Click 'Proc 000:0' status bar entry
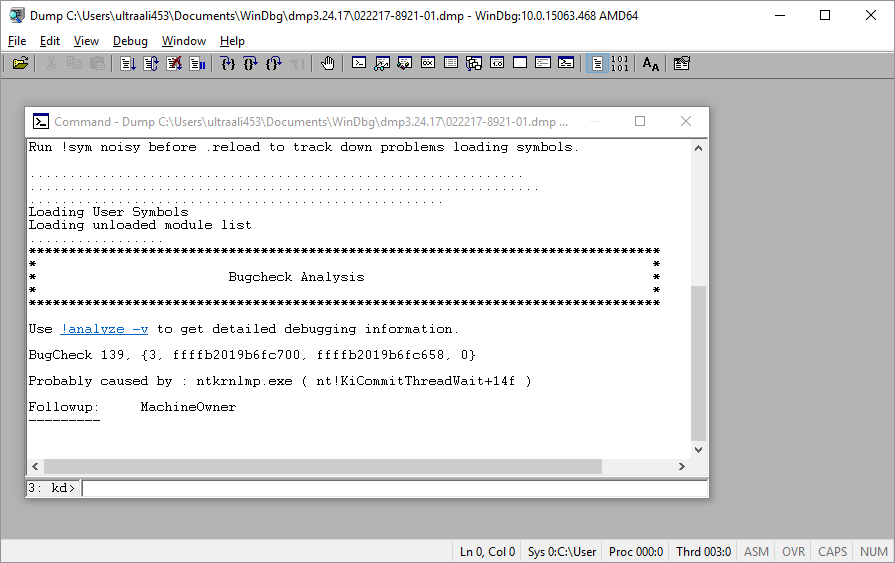The height and width of the screenshot is (563, 895). click(x=636, y=552)
